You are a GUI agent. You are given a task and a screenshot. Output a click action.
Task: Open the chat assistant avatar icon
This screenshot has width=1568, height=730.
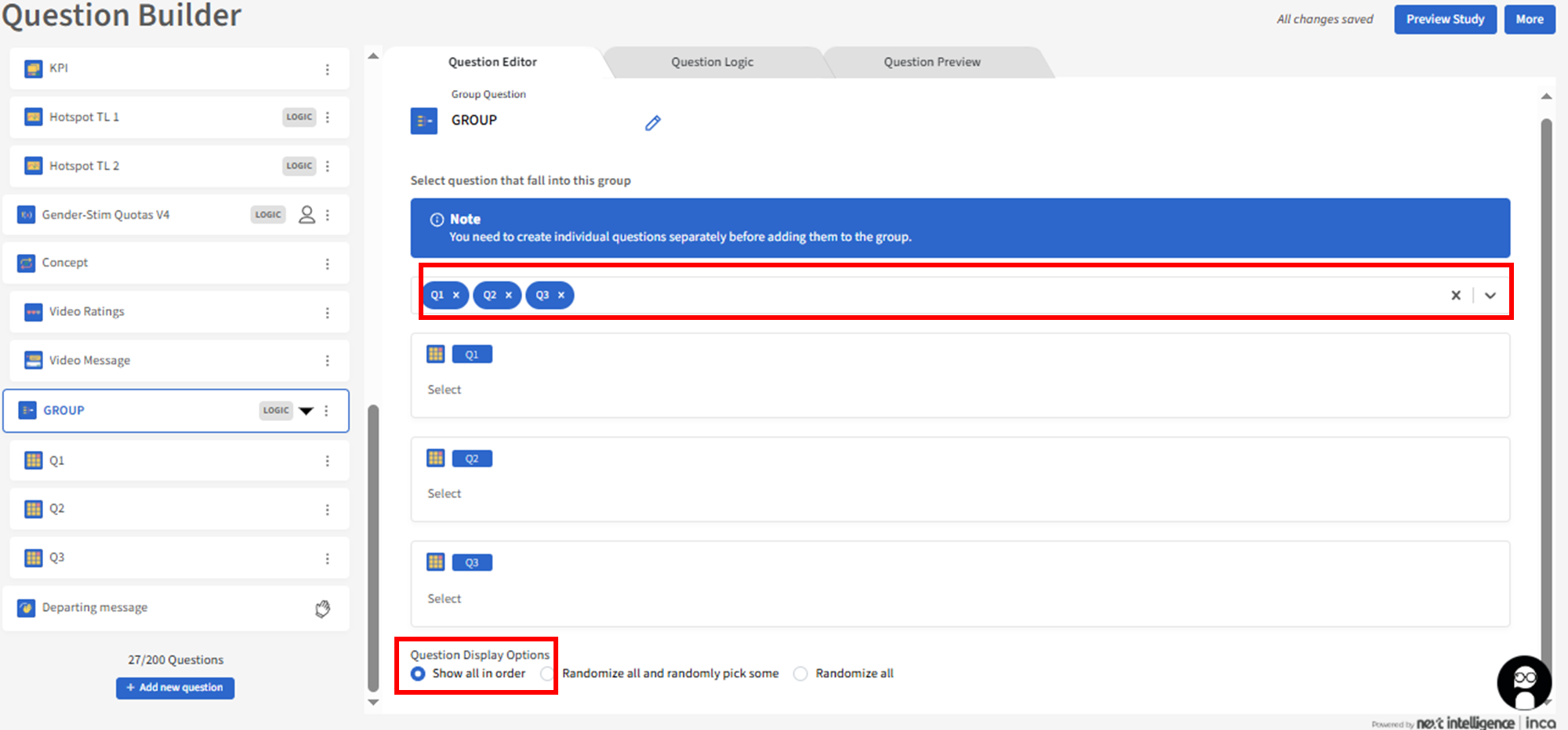pyautogui.click(x=1523, y=682)
